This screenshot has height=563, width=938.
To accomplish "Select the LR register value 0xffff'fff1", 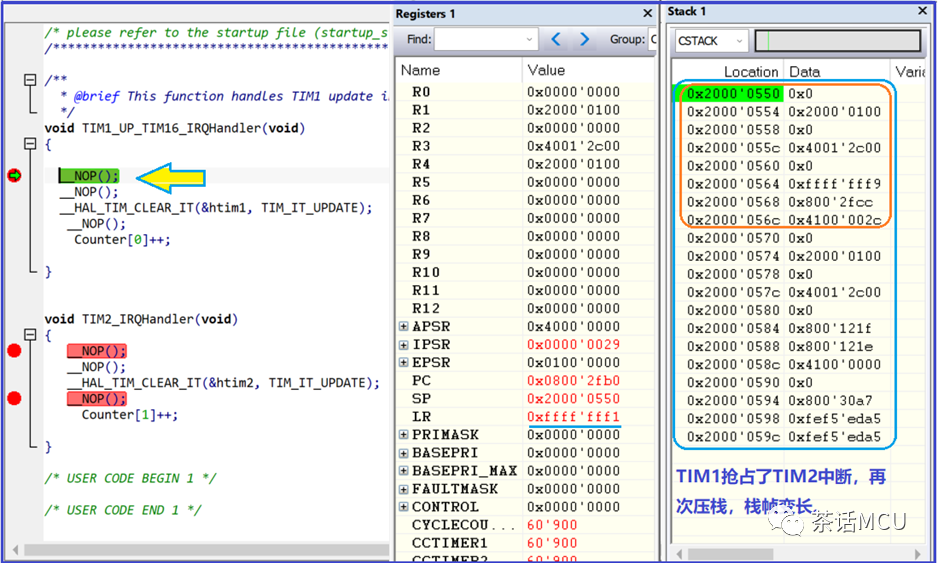I will click(573, 416).
